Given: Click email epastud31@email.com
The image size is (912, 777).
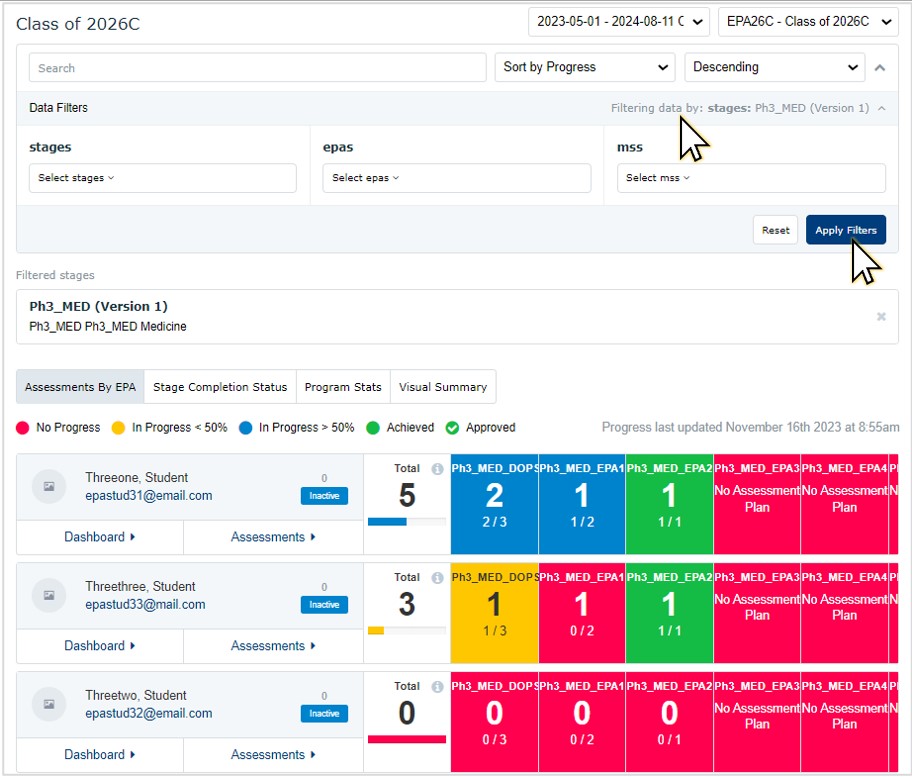Looking at the screenshot, I should (x=149, y=496).
